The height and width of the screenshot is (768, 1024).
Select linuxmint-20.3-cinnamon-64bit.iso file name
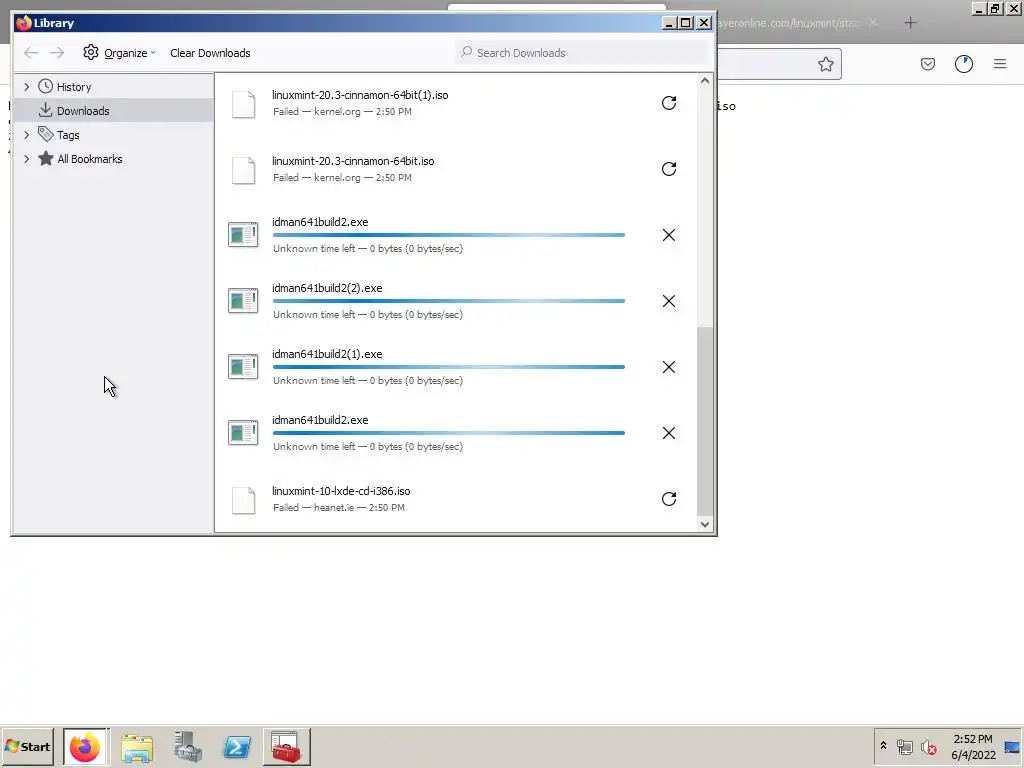point(353,161)
